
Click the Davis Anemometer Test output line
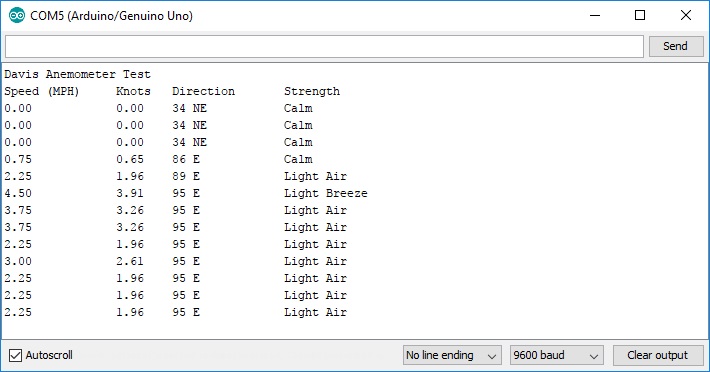coord(77,74)
